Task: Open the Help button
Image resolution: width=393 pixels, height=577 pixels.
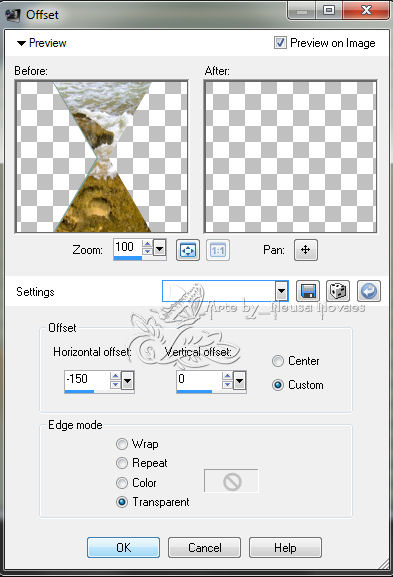Action: tap(285, 548)
